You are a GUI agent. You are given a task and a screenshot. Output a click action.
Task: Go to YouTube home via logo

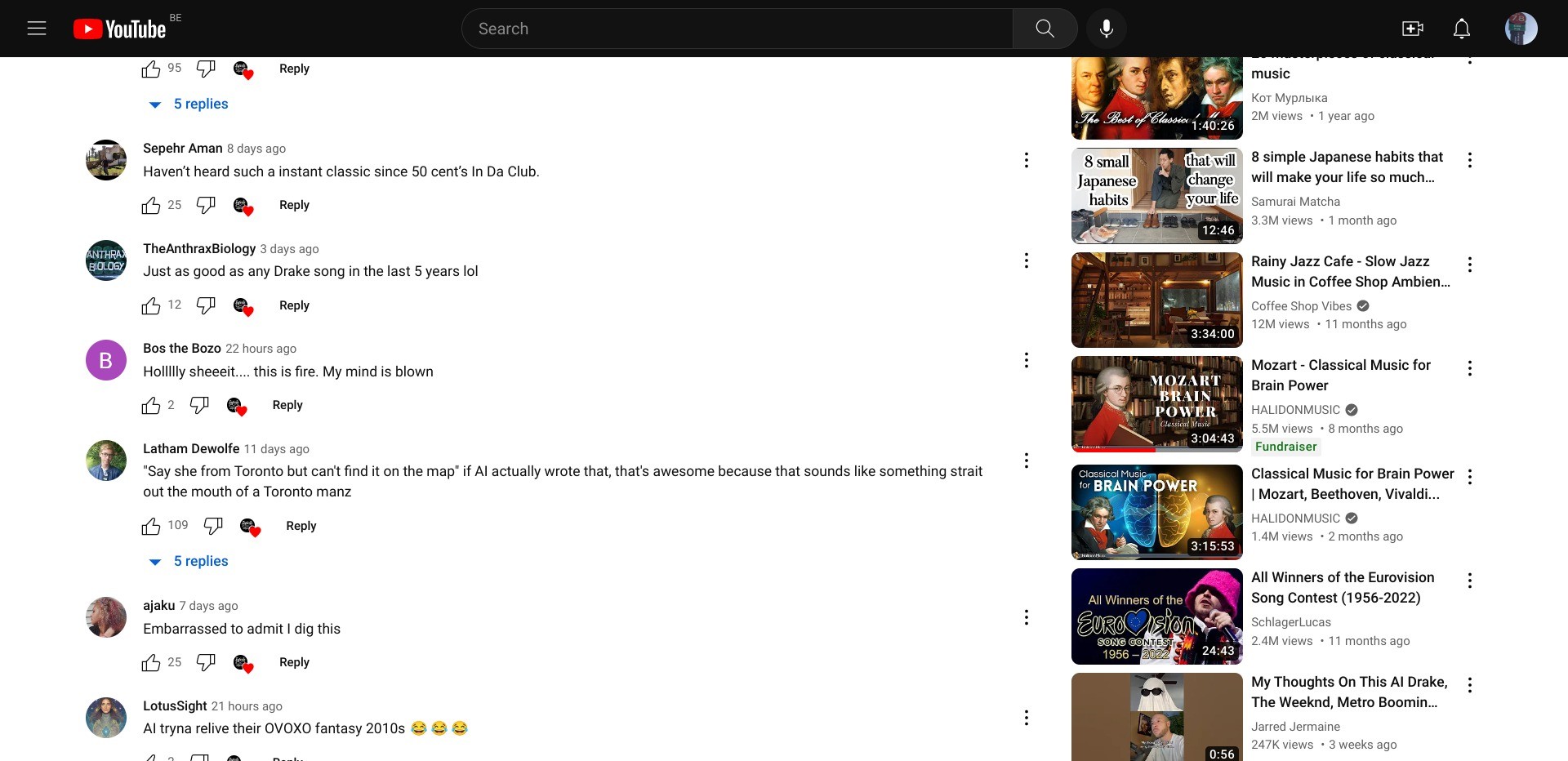(120, 29)
